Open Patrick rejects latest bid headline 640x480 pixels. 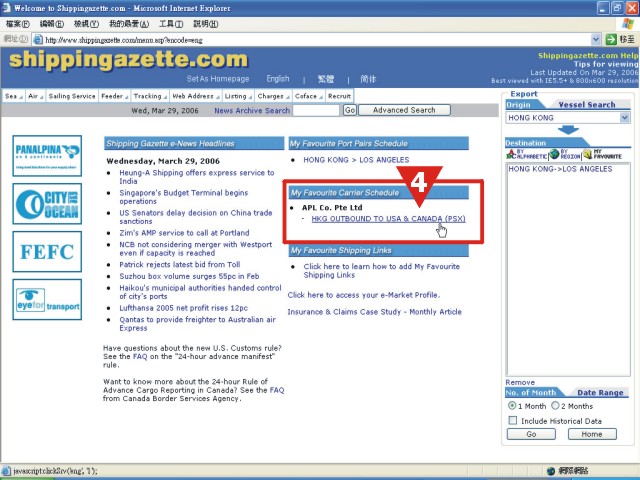tap(180, 264)
